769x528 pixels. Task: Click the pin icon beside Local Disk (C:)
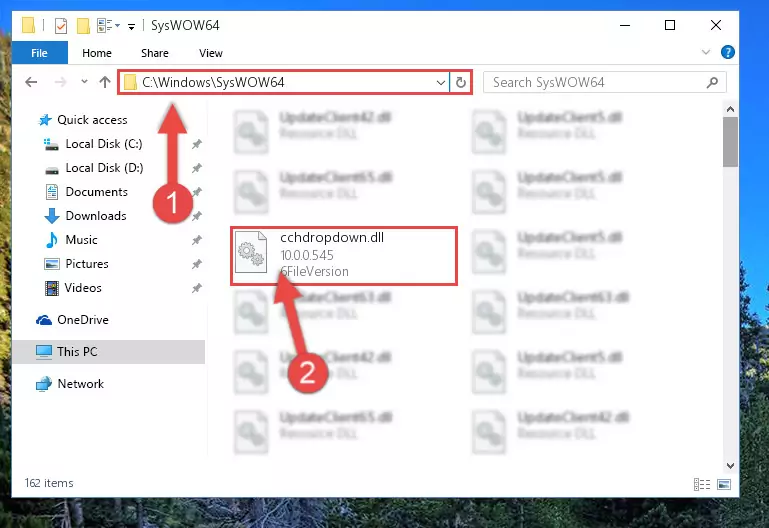[196, 144]
